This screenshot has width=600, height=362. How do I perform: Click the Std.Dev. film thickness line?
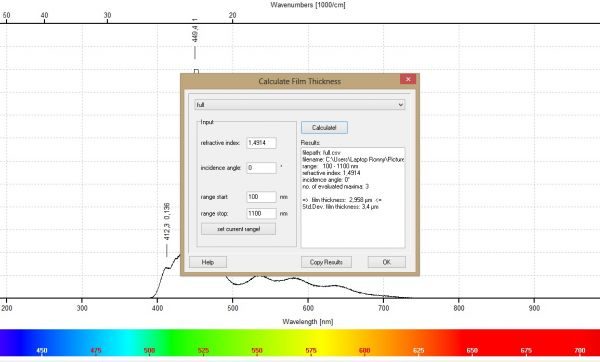click(x=340, y=207)
